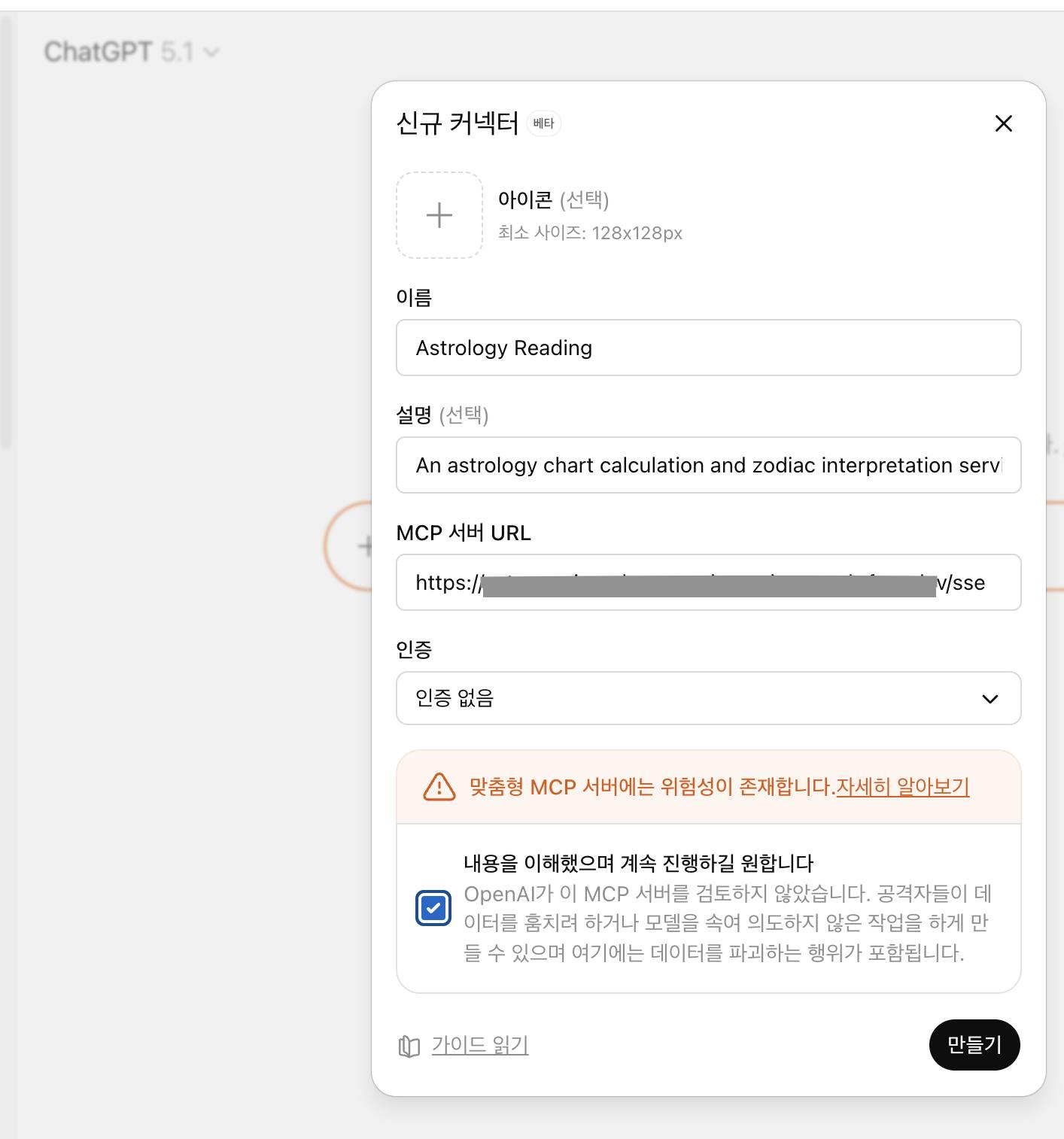This screenshot has width=1064, height=1139.
Task: Click the MCP 서버 URL input field
Action: [x=707, y=582]
